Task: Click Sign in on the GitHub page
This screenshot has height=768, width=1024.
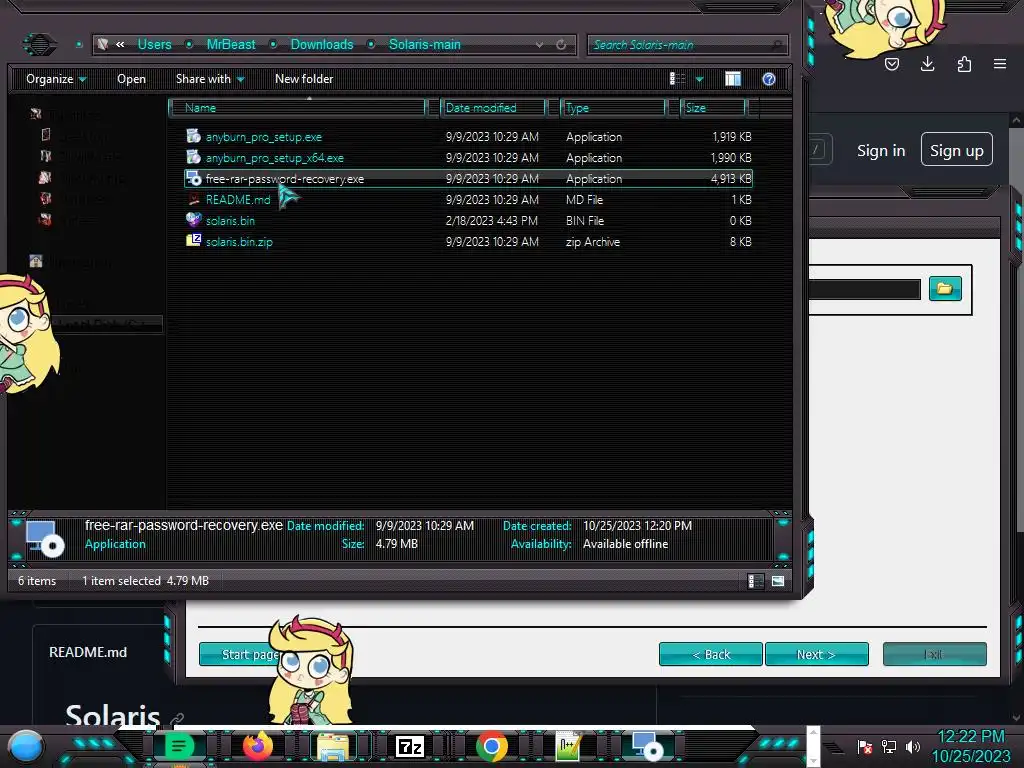Action: click(x=881, y=151)
